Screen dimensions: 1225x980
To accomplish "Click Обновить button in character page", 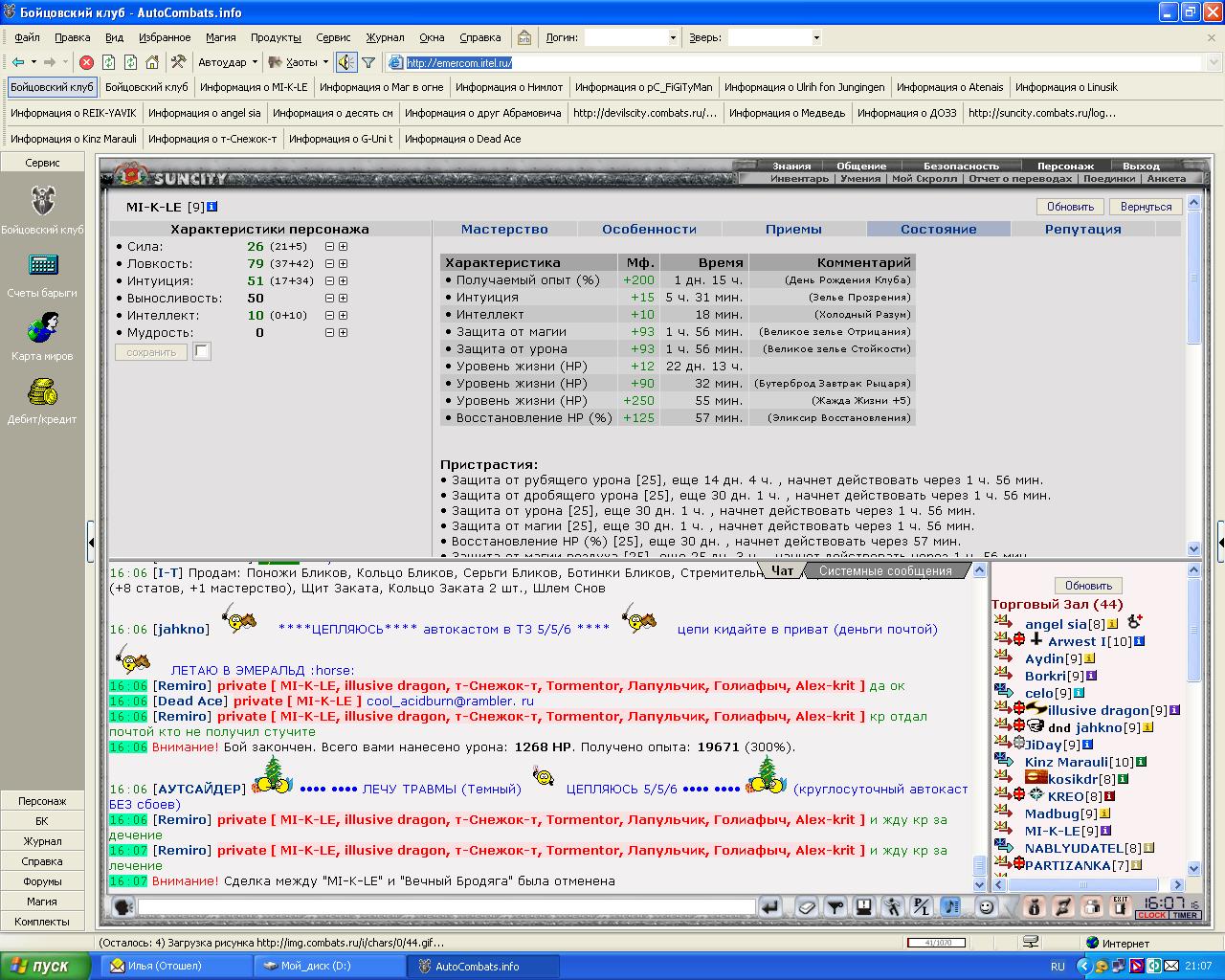I will 1070,207.
